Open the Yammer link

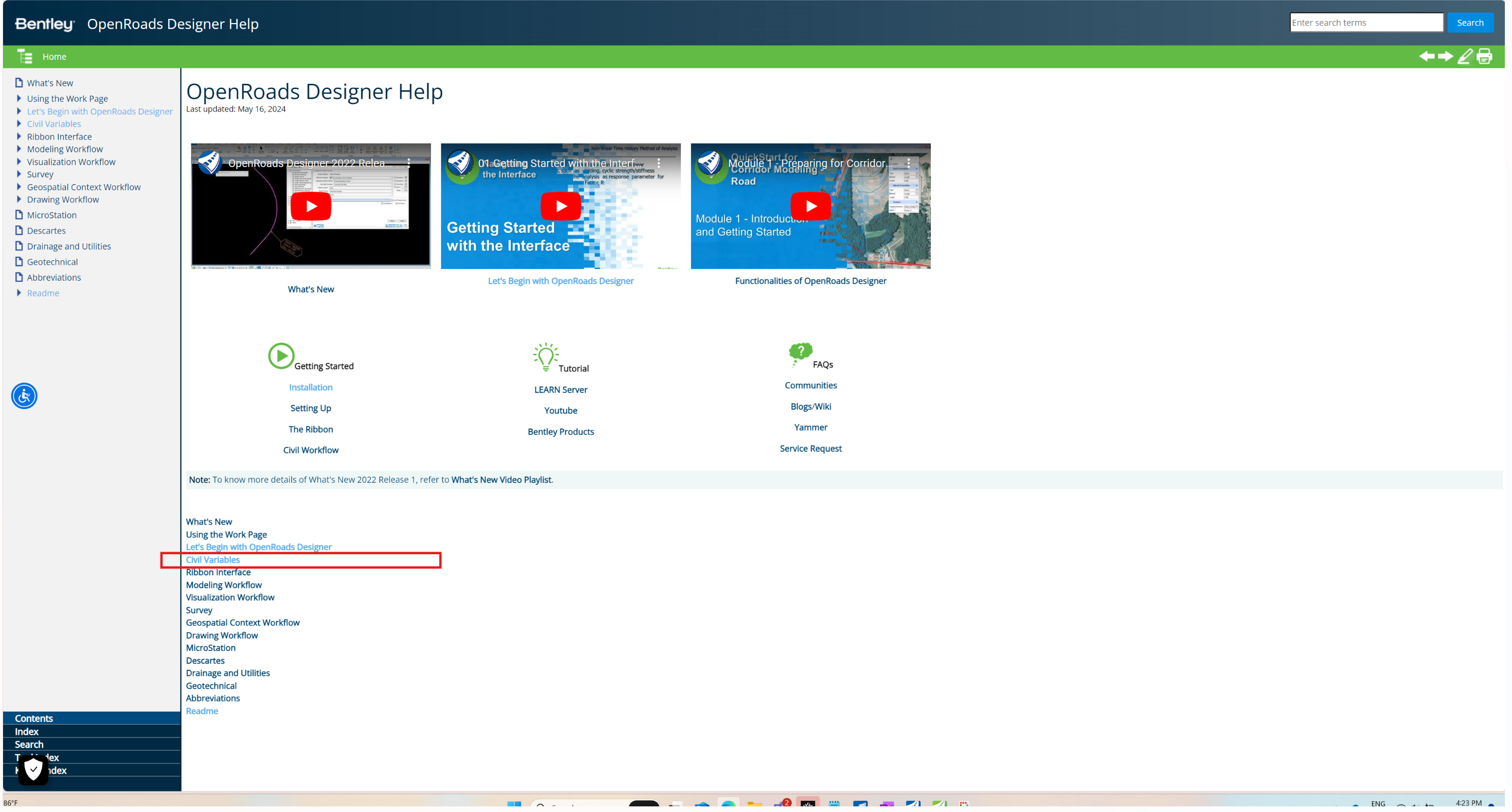pyautogui.click(x=811, y=427)
